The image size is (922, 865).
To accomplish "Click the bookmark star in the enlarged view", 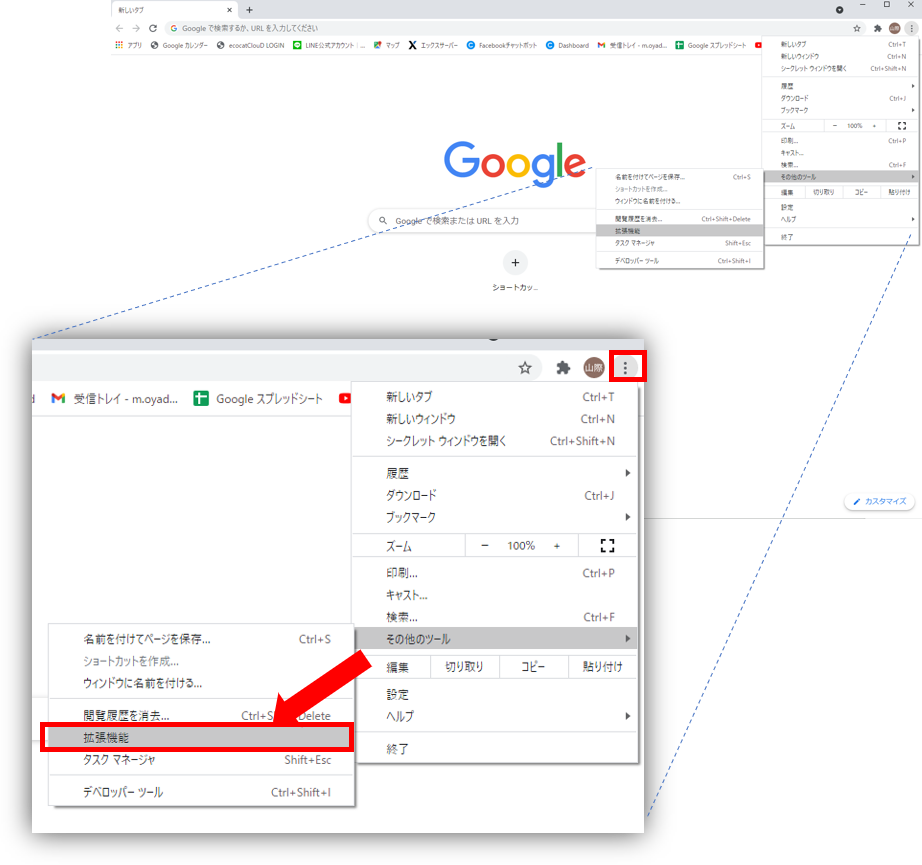I will point(525,368).
